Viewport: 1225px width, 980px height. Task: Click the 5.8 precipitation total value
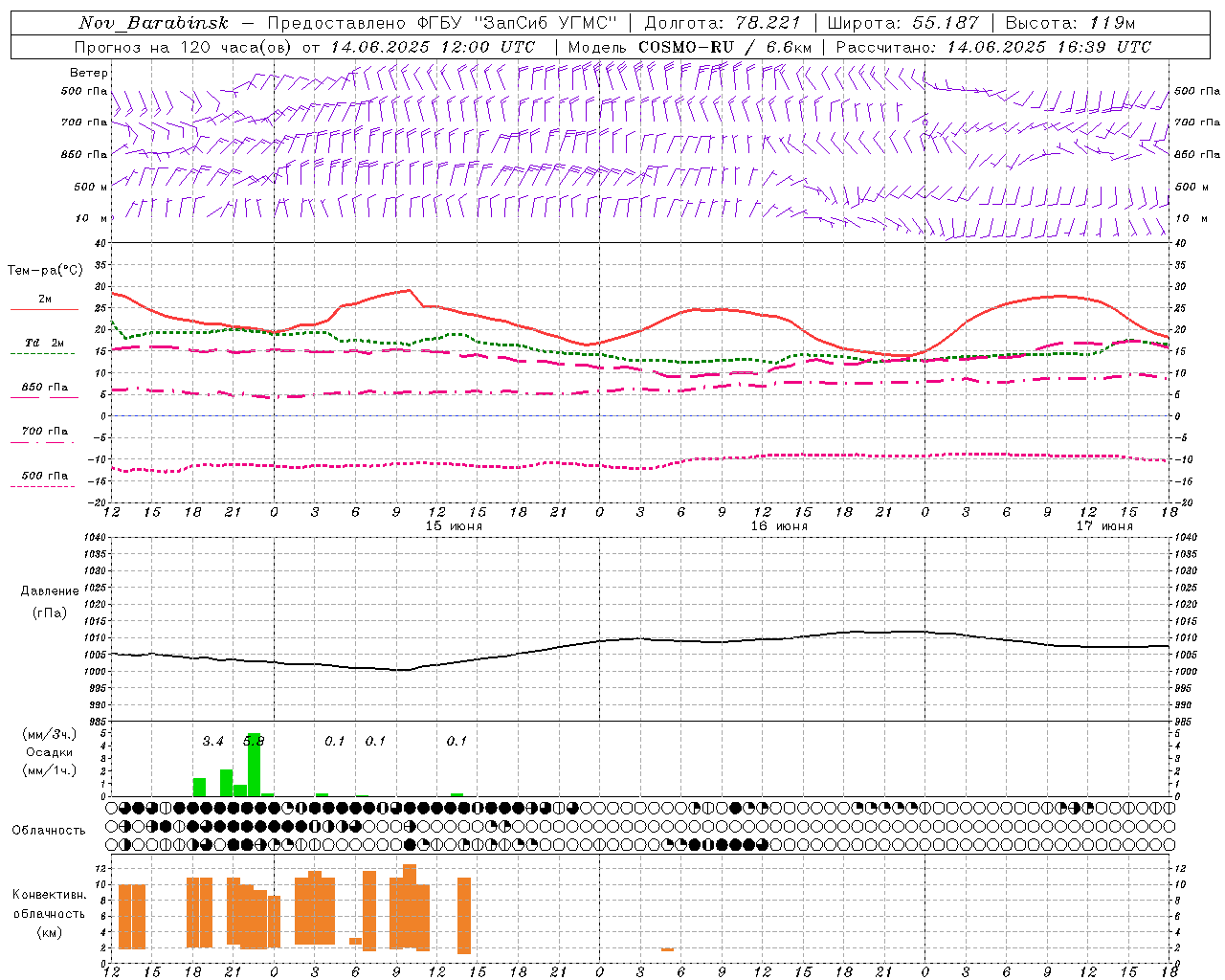coord(255,741)
